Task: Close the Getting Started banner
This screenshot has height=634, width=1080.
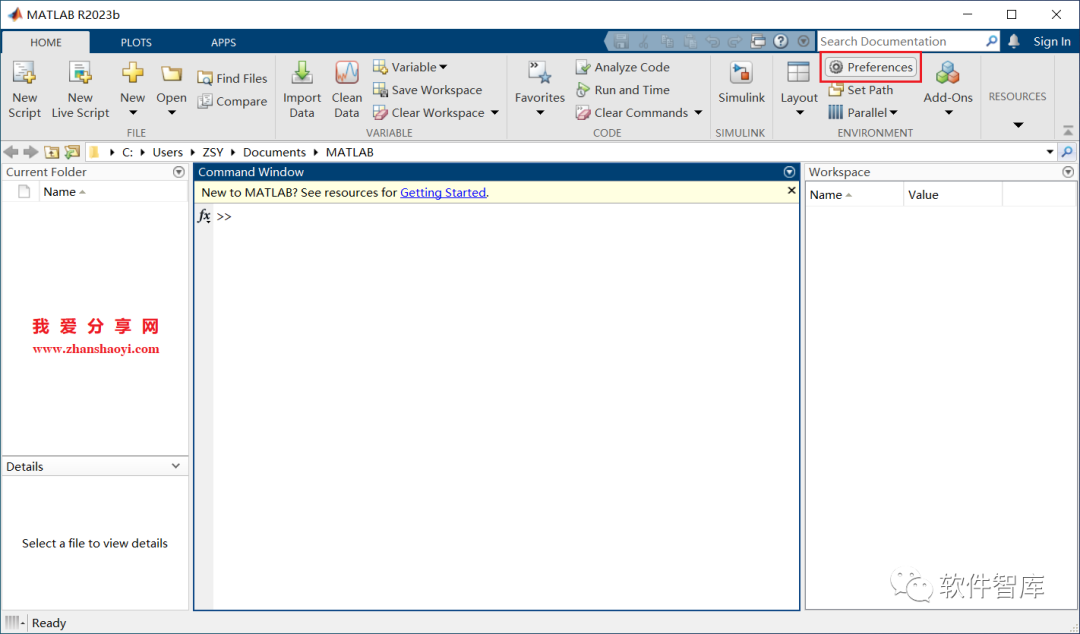Action: coord(791,191)
